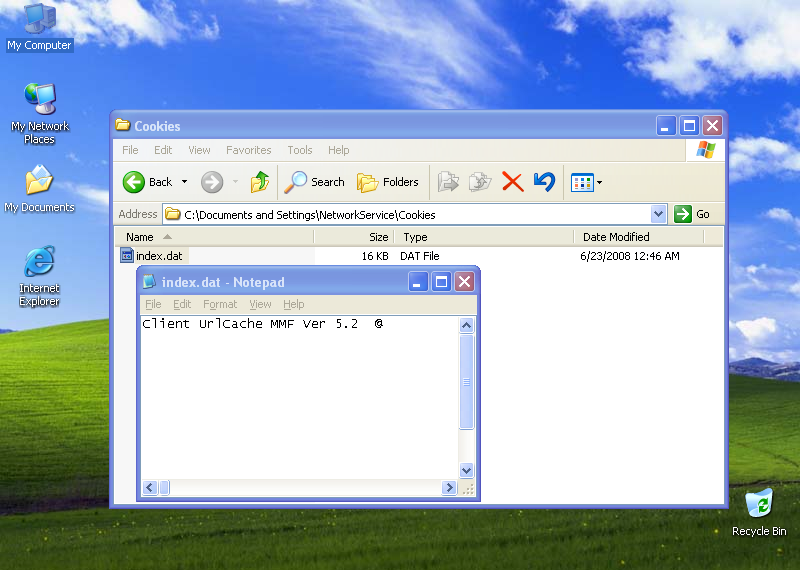
Task: Click the Notepad horizontal scroll right arrow
Action: point(449,487)
